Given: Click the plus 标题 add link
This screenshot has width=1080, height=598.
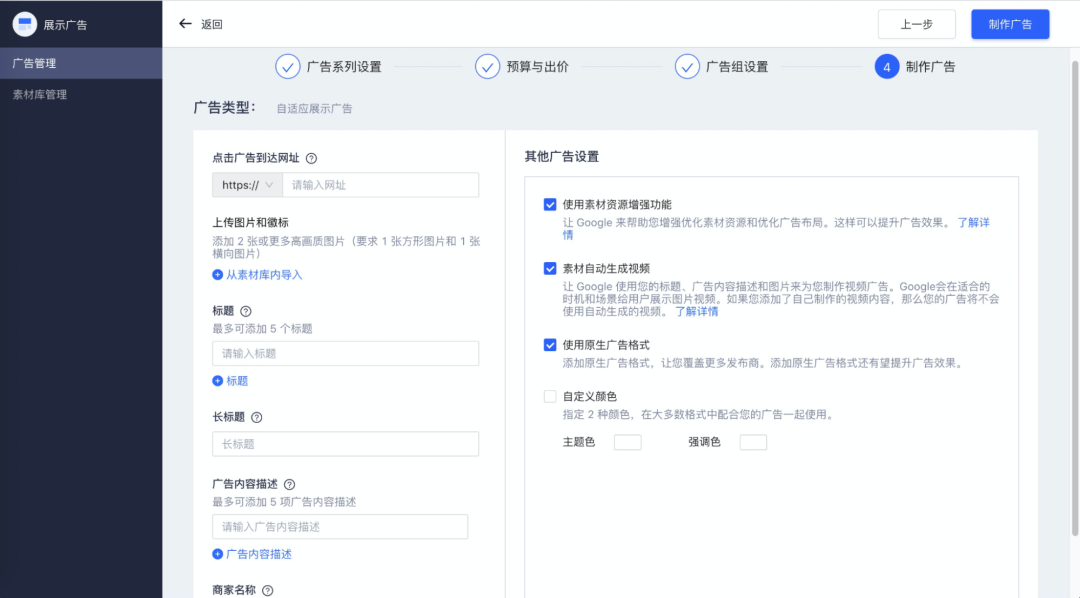Looking at the screenshot, I should (x=230, y=381).
